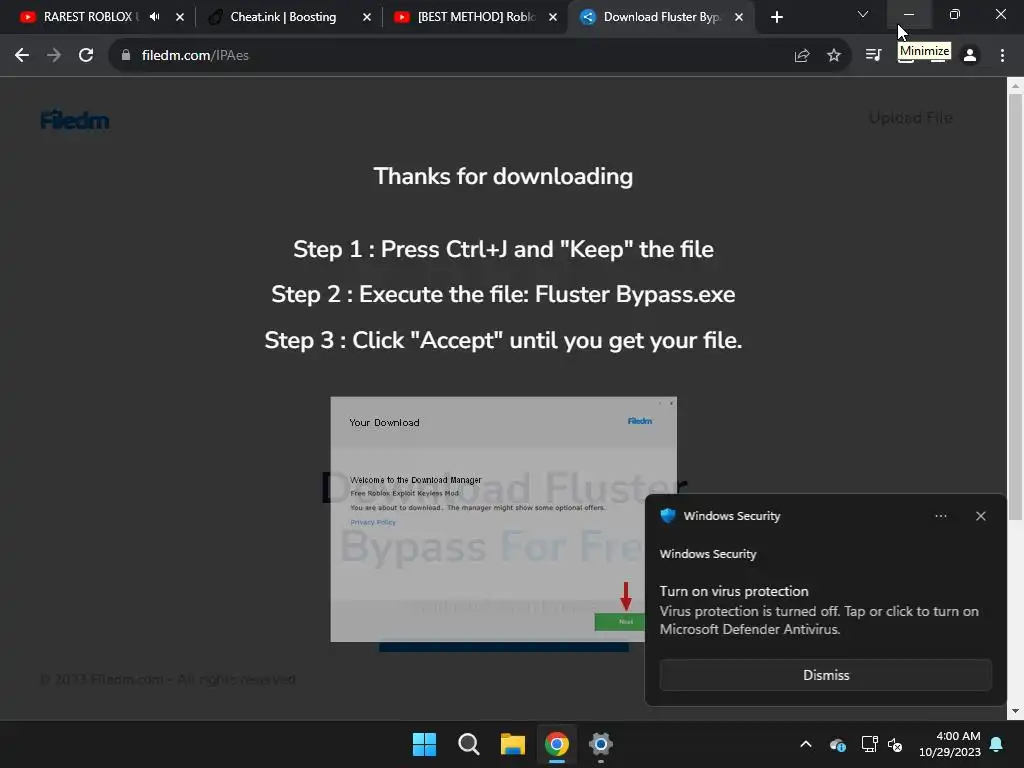Click scroll-down arrow of the page scrollbar
The image size is (1024, 768).
point(1015,711)
